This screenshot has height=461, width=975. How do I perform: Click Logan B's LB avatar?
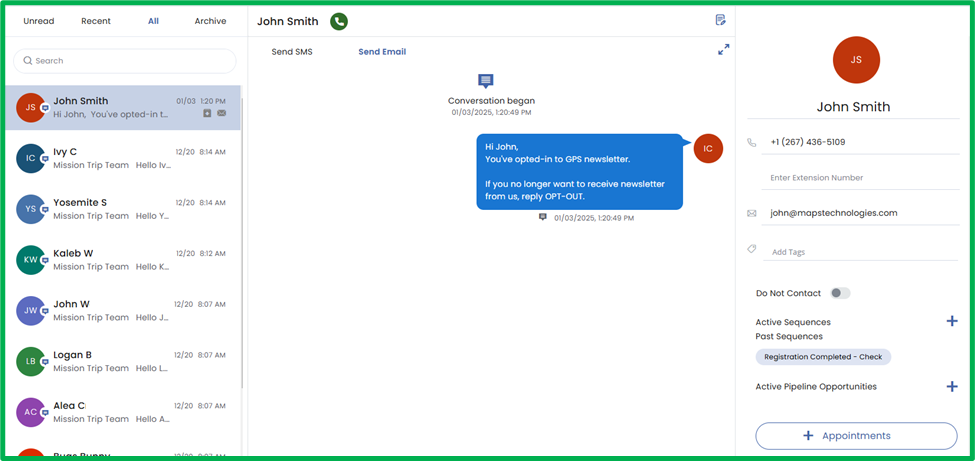coord(30,361)
